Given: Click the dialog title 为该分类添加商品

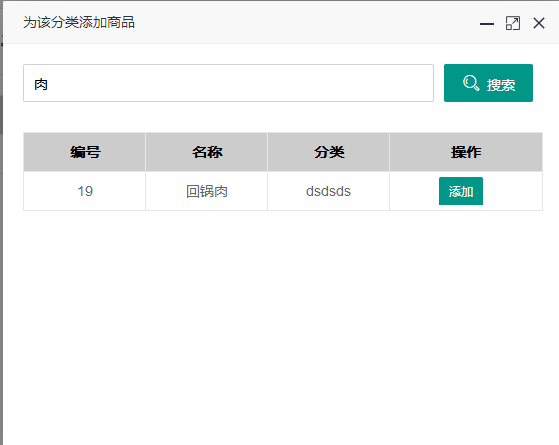Looking at the screenshot, I should tap(79, 22).
